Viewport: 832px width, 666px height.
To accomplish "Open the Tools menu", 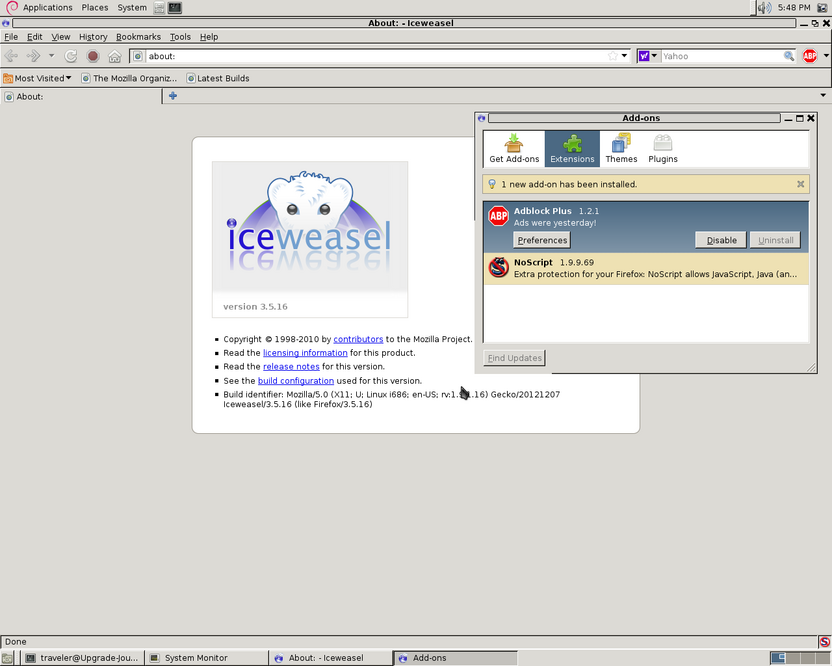I will coord(180,37).
